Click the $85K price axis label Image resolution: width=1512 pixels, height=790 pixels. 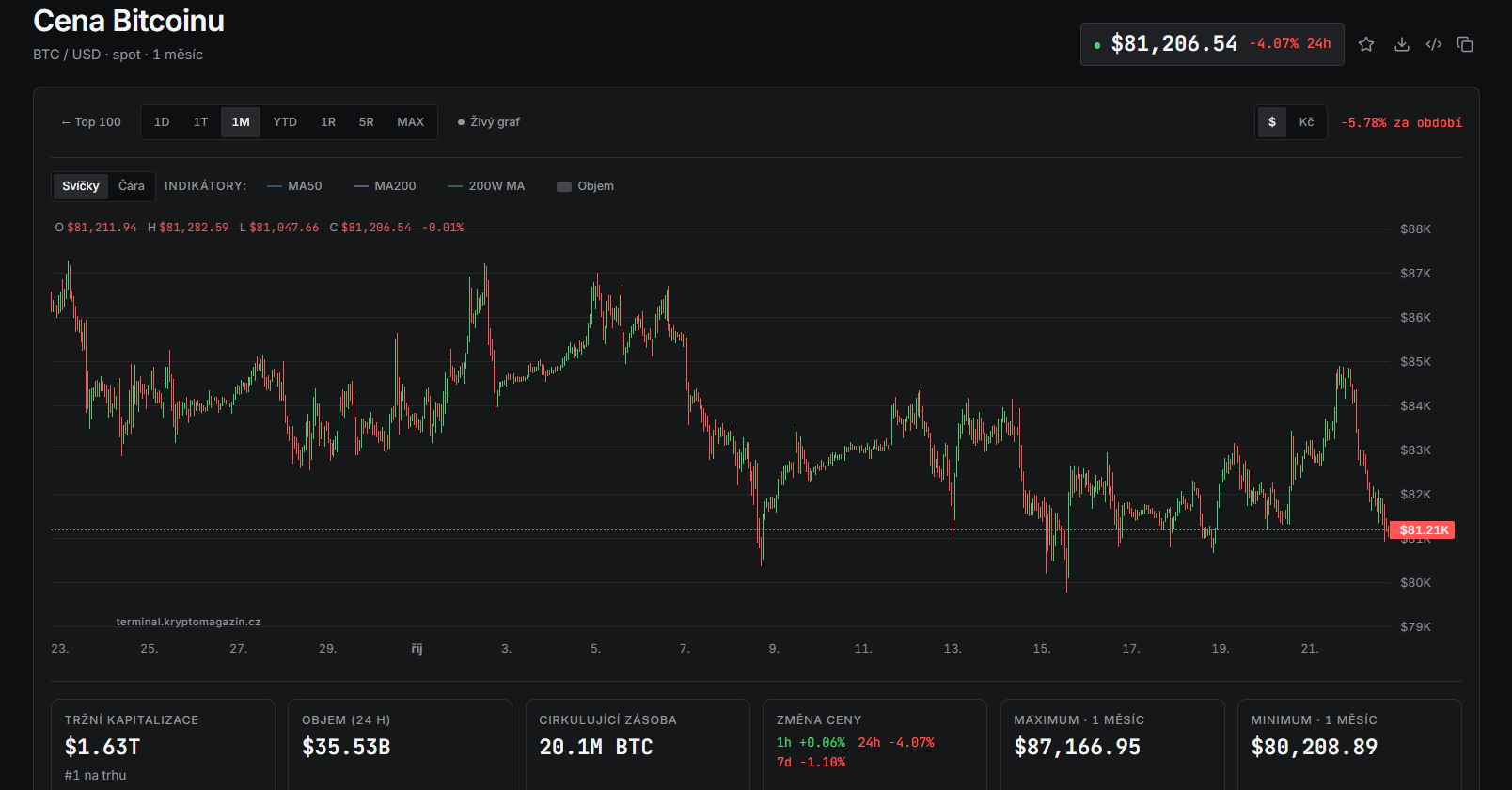point(1415,362)
